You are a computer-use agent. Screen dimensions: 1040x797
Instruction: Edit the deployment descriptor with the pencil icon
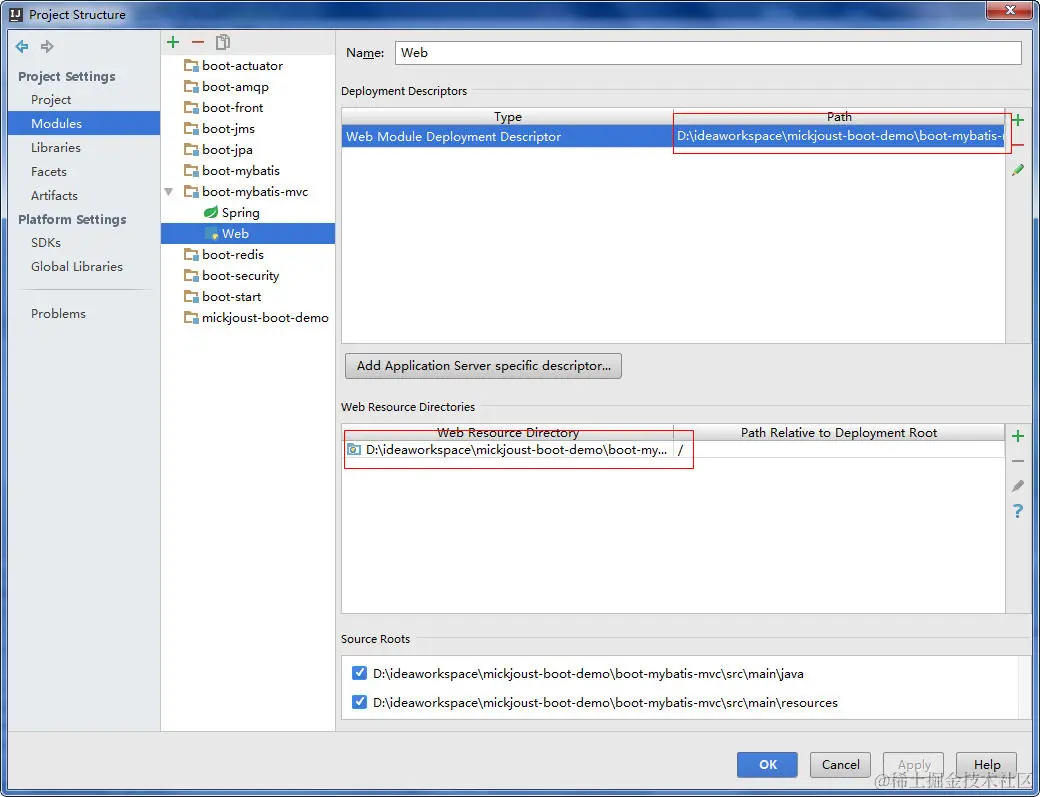(1018, 170)
